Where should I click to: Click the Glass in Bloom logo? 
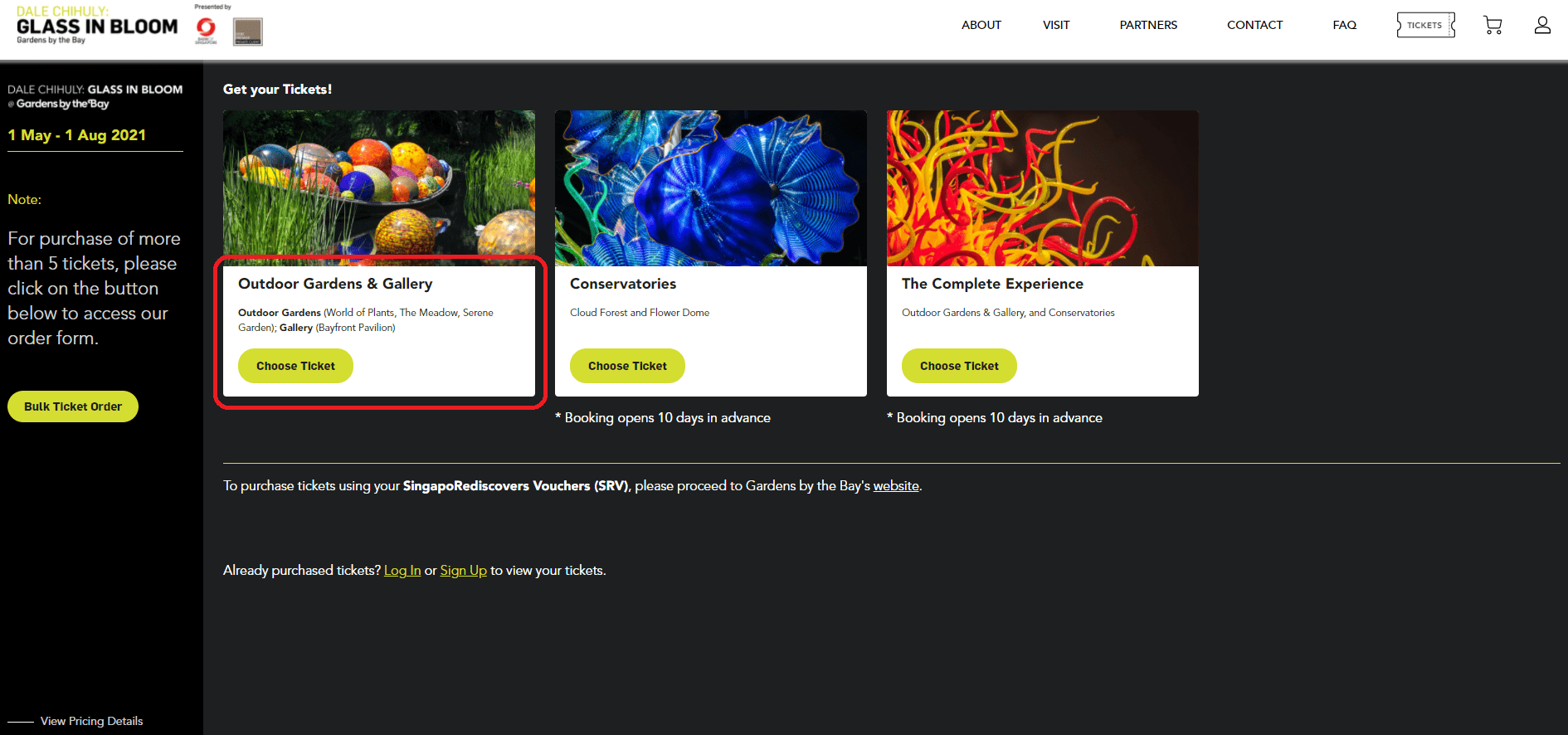pyautogui.click(x=97, y=25)
